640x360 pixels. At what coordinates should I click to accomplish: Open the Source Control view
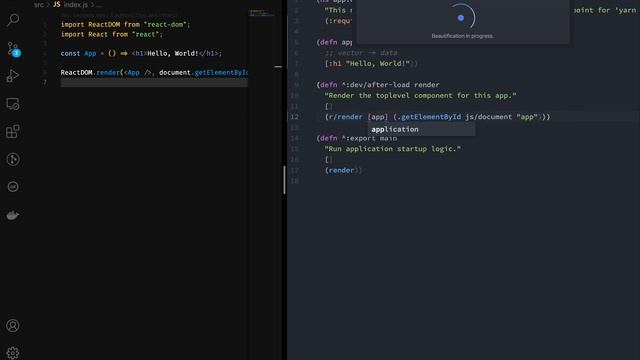(x=13, y=49)
